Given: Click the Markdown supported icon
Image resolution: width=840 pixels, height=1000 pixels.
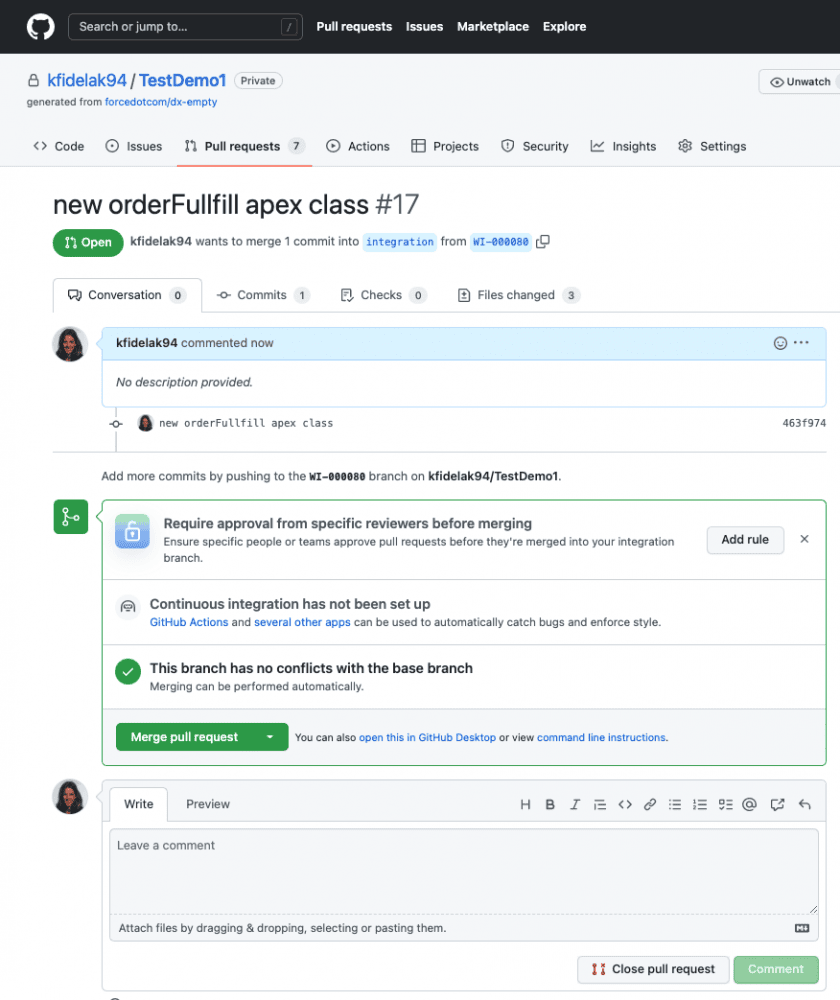Looking at the screenshot, I should point(802,929).
